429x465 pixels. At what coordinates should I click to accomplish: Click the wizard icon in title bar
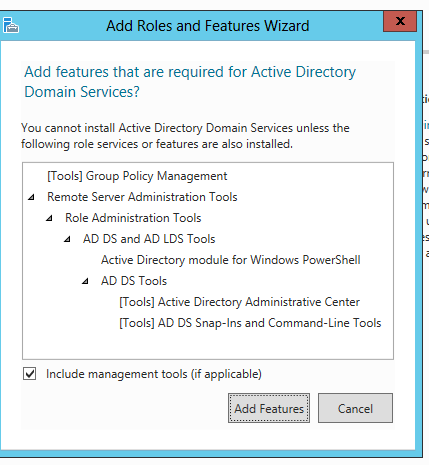tap(11, 25)
